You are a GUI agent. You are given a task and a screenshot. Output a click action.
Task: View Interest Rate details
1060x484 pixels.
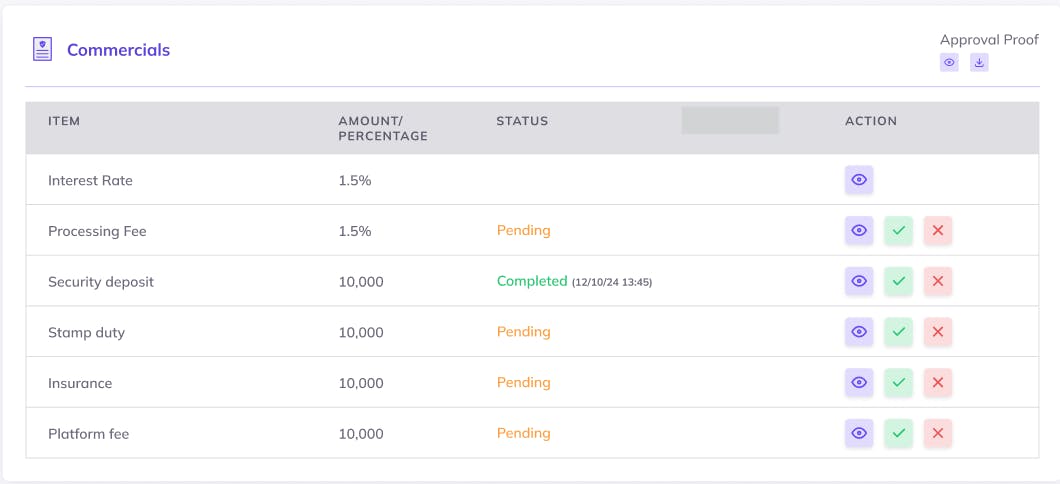pyautogui.click(x=859, y=180)
